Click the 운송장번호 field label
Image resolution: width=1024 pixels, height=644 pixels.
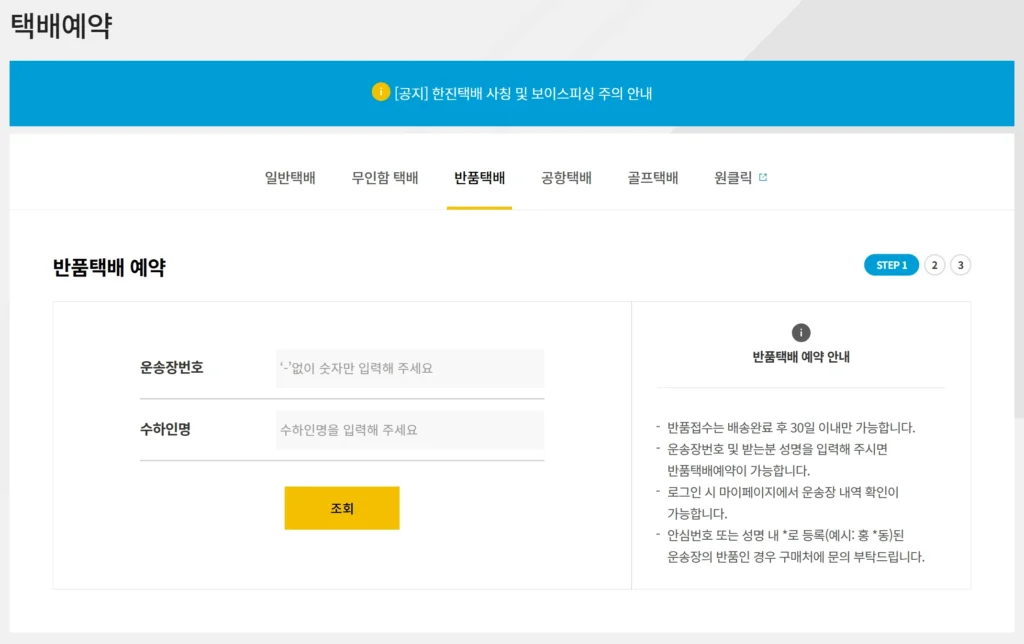173,368
